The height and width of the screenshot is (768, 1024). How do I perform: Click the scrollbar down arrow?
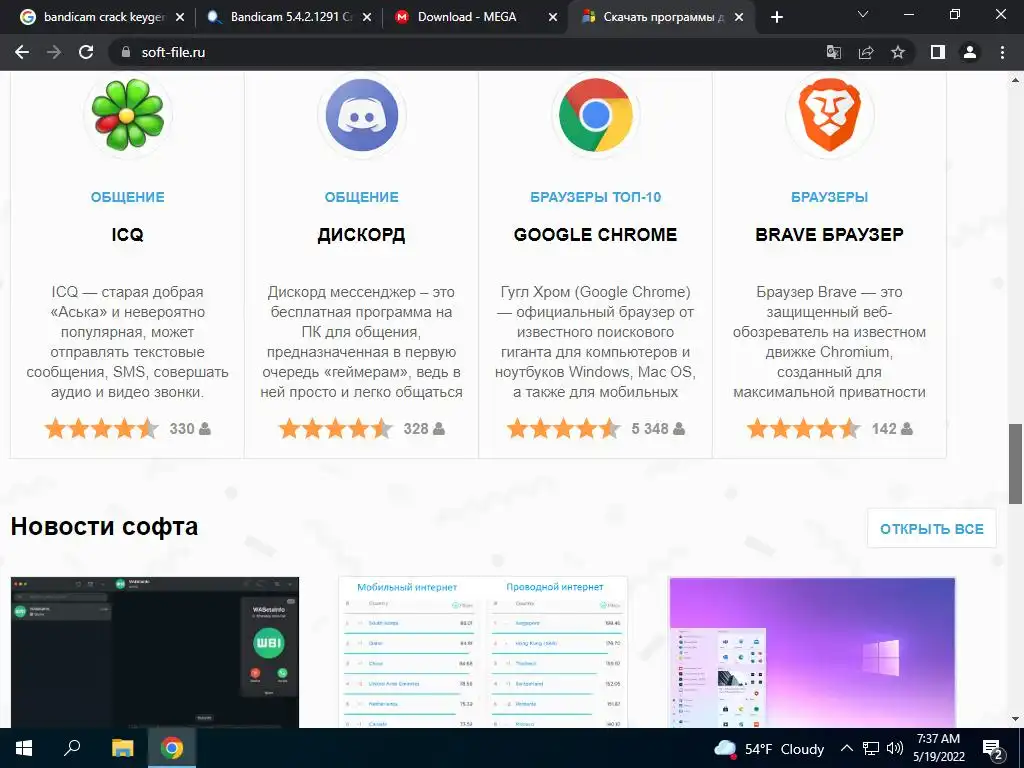click(1016, 719)
